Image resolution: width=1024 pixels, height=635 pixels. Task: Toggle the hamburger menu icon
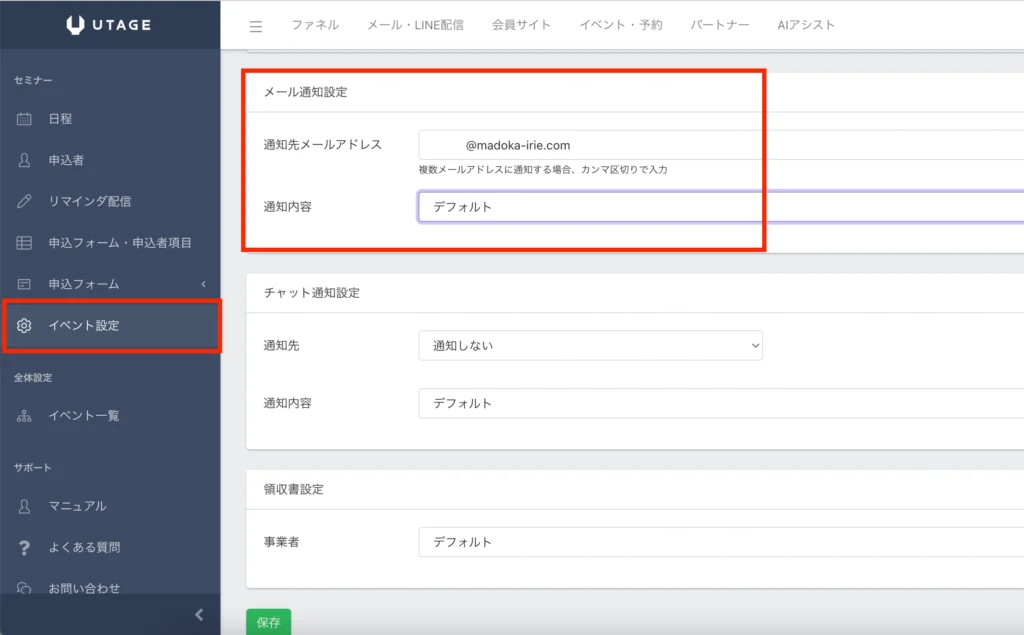tap(256, 26)
